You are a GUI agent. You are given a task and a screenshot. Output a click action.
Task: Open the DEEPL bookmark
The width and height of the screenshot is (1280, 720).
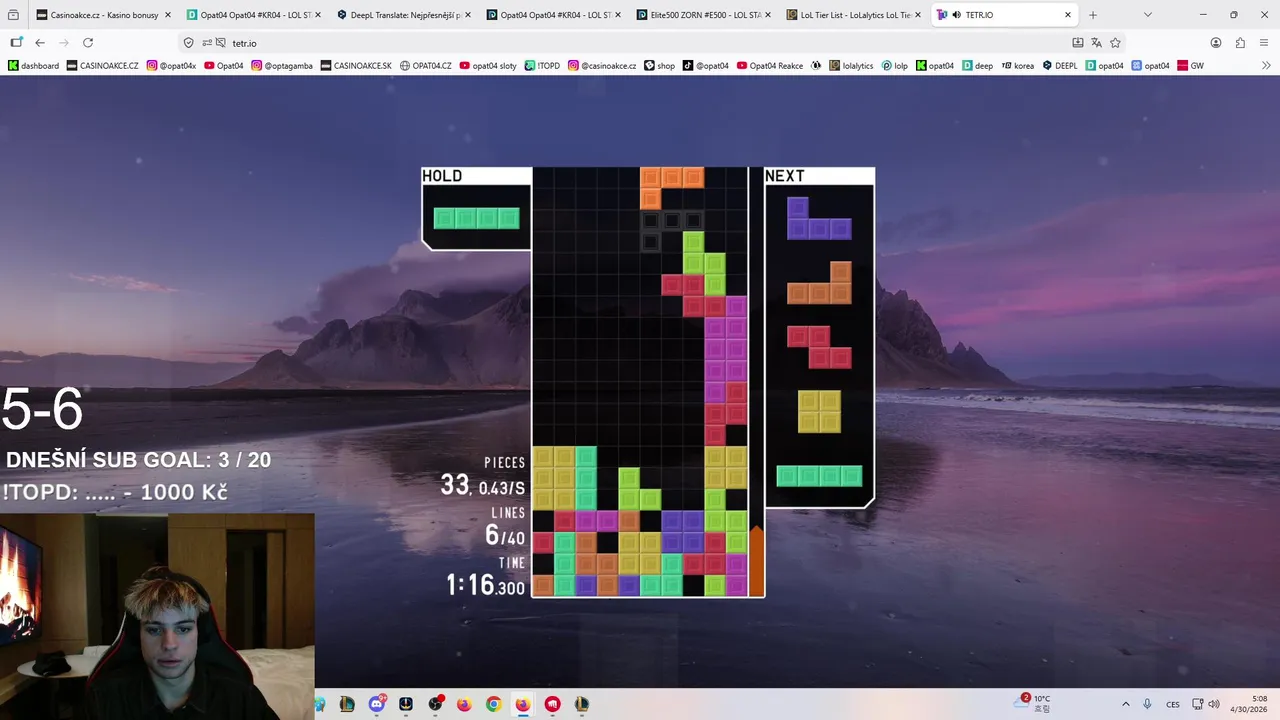point(1060,66)
